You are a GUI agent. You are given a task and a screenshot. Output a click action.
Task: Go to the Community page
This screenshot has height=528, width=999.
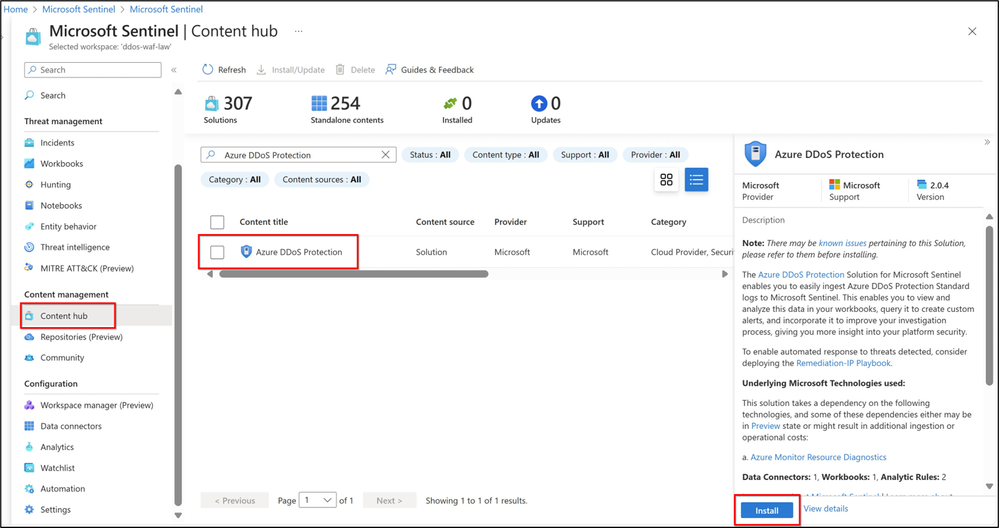[x=62, y=357]
